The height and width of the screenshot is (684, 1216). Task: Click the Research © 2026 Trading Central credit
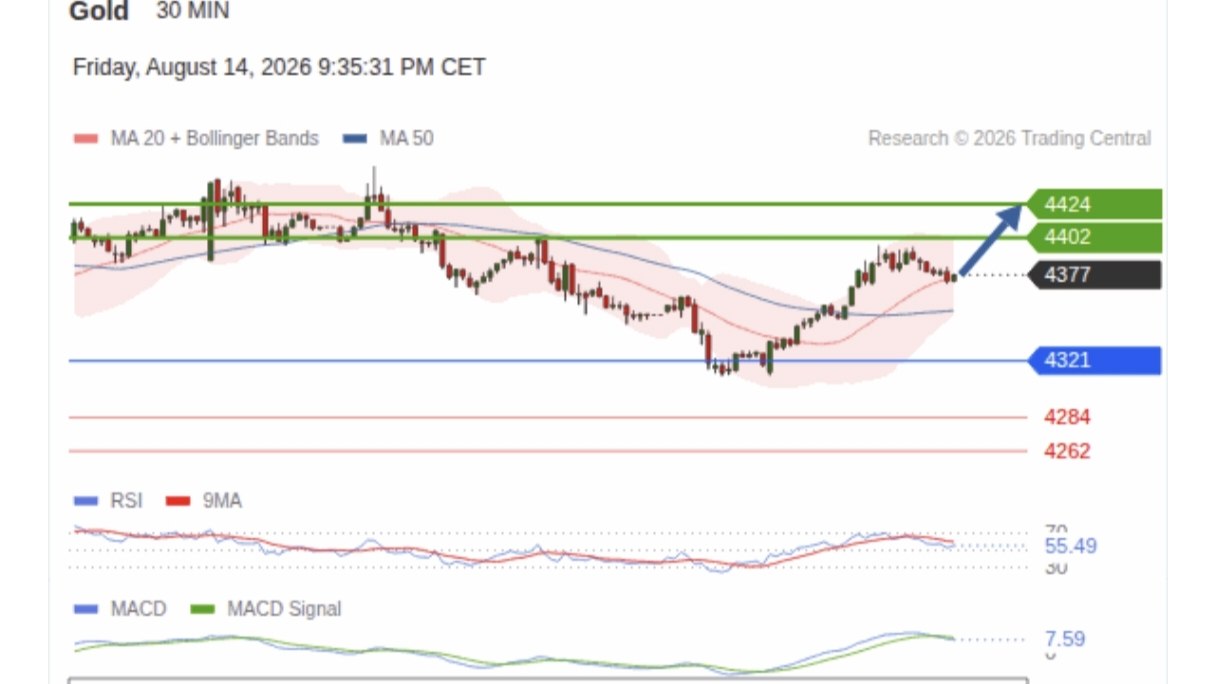coord(1009,139)
